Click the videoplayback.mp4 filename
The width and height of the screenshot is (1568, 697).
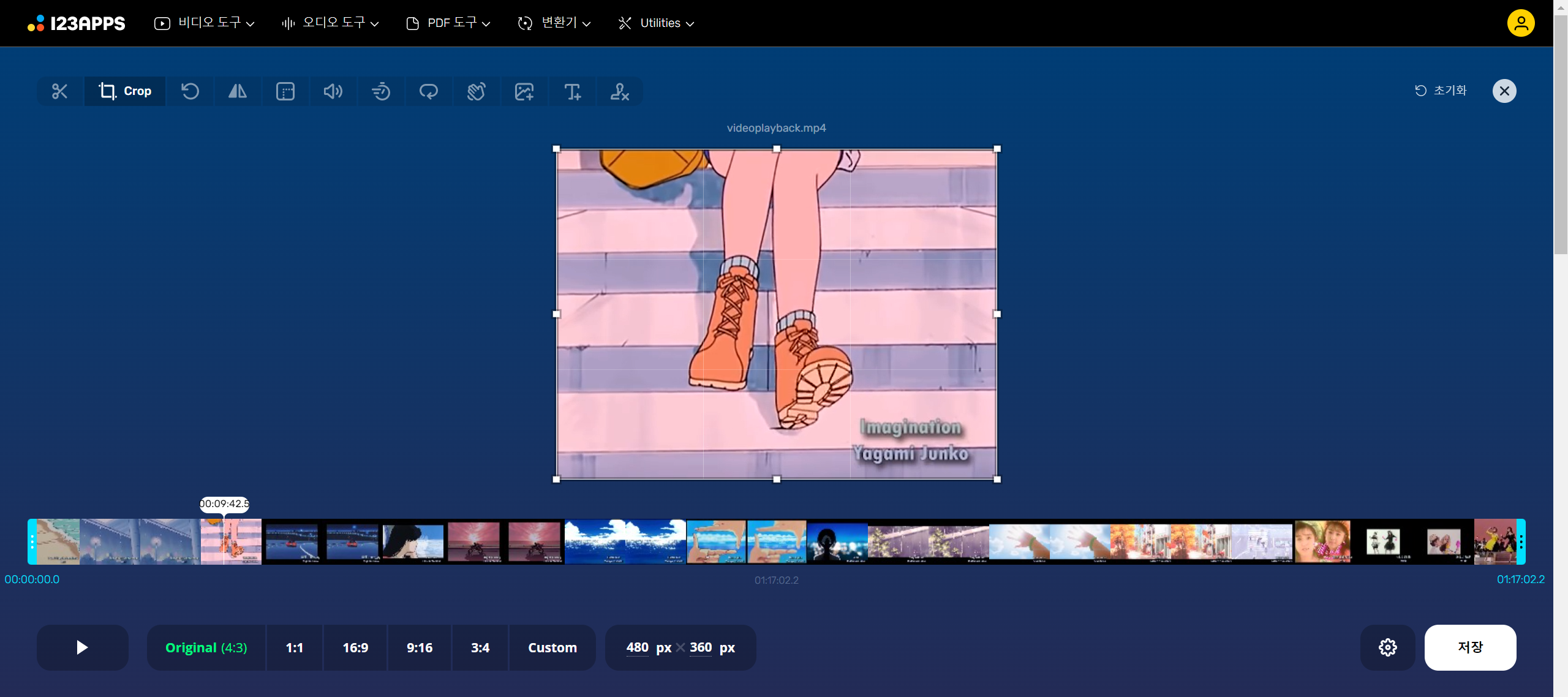776,128
